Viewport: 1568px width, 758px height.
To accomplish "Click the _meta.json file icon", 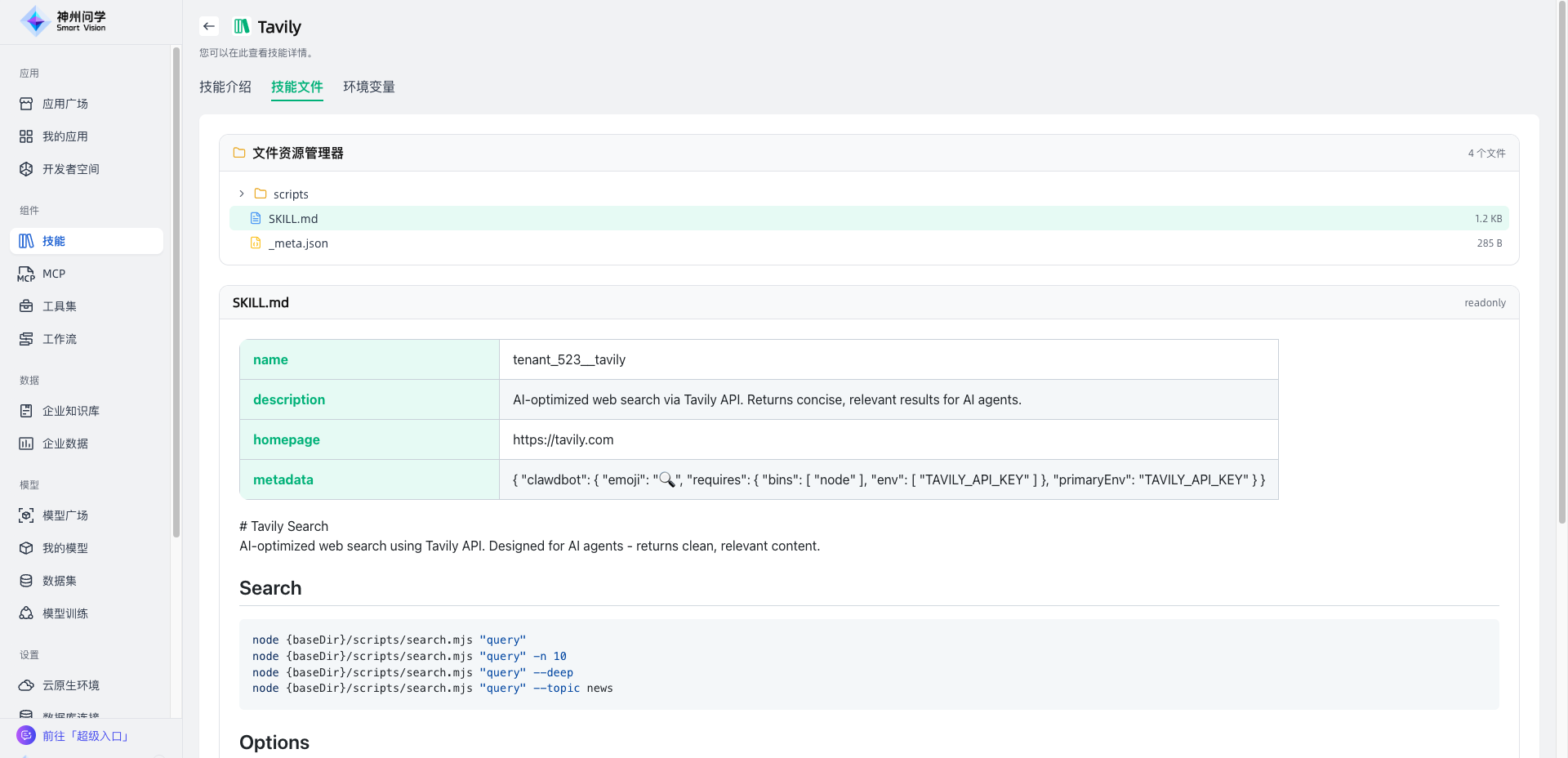I will 256,243.
